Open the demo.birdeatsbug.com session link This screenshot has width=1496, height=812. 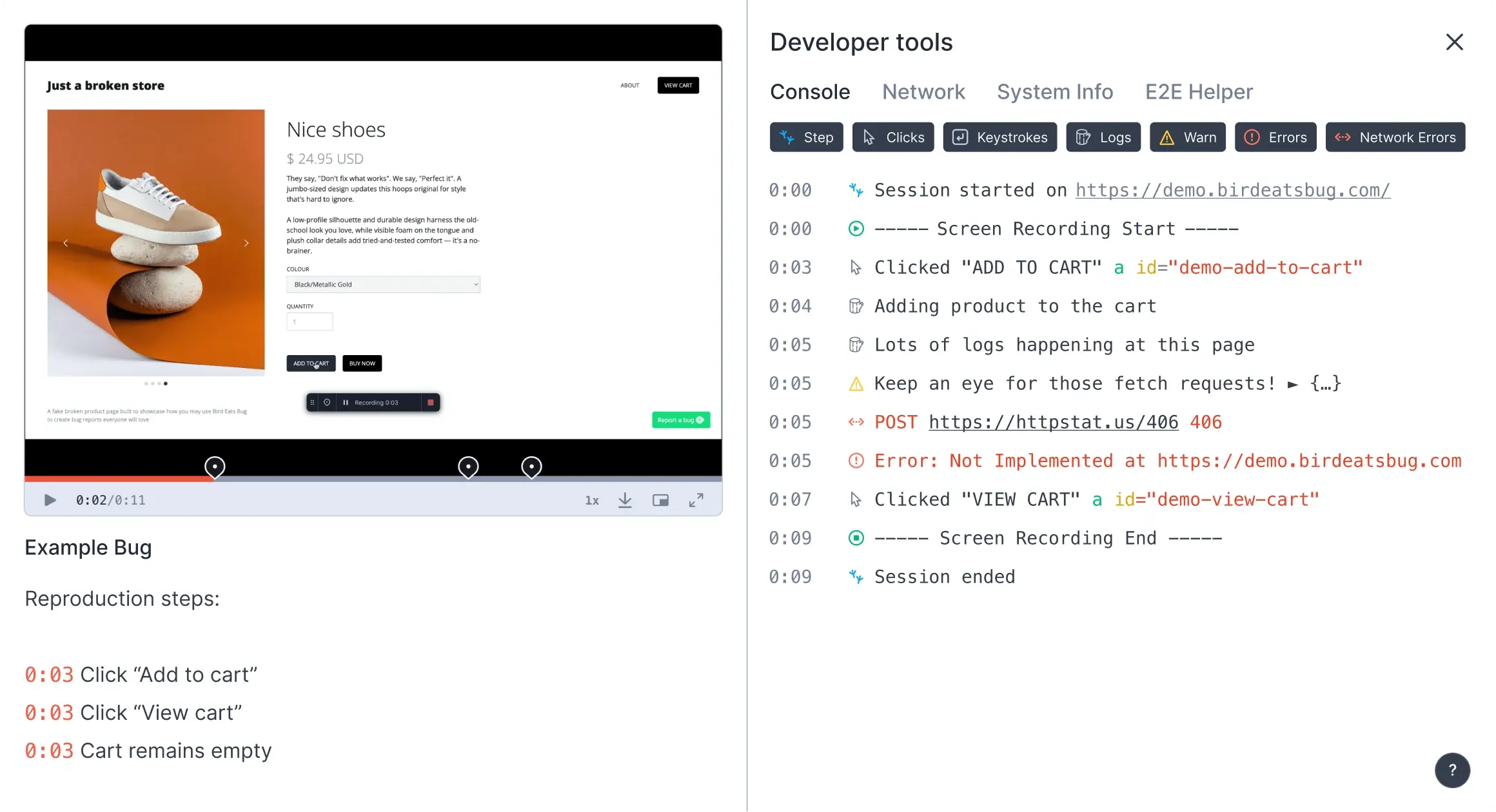1233,190
